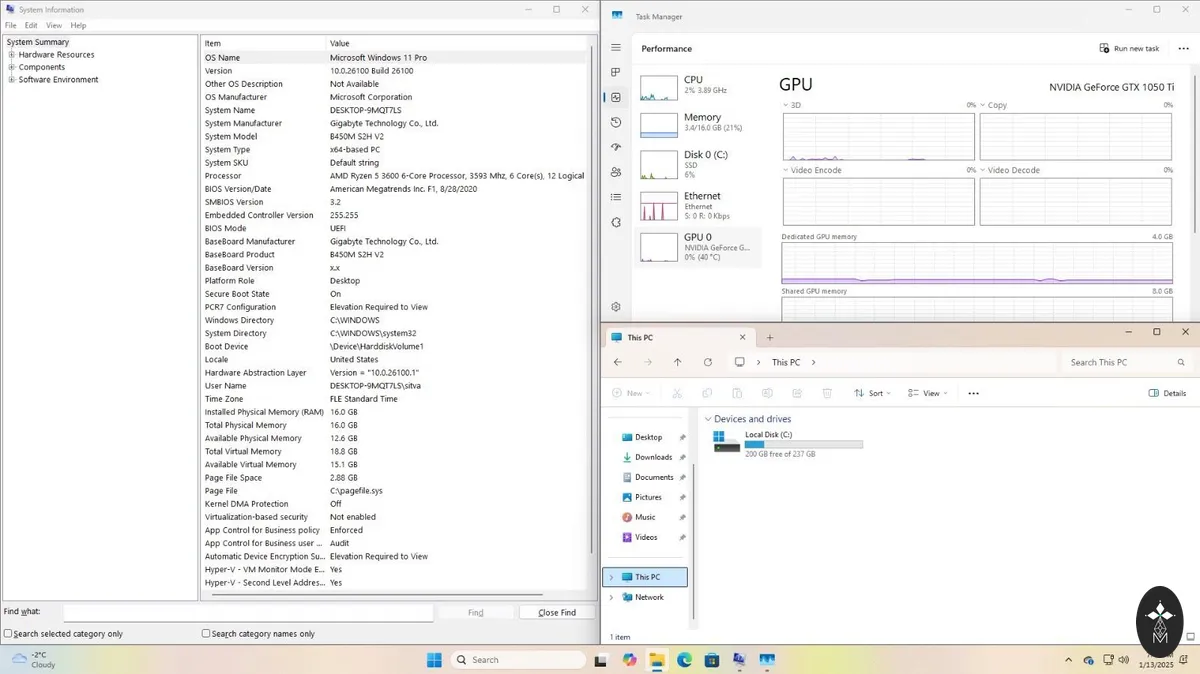The width and height of the screenshot is (1200, 674).
Task: Click the Local Disk (C:) drive icon
Action: 727,442
